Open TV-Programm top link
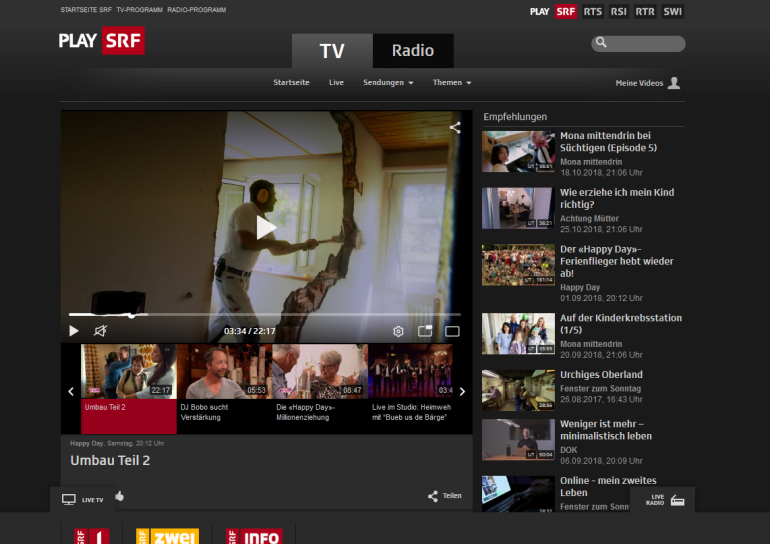 pyautogui.click(x=139, y=10)
